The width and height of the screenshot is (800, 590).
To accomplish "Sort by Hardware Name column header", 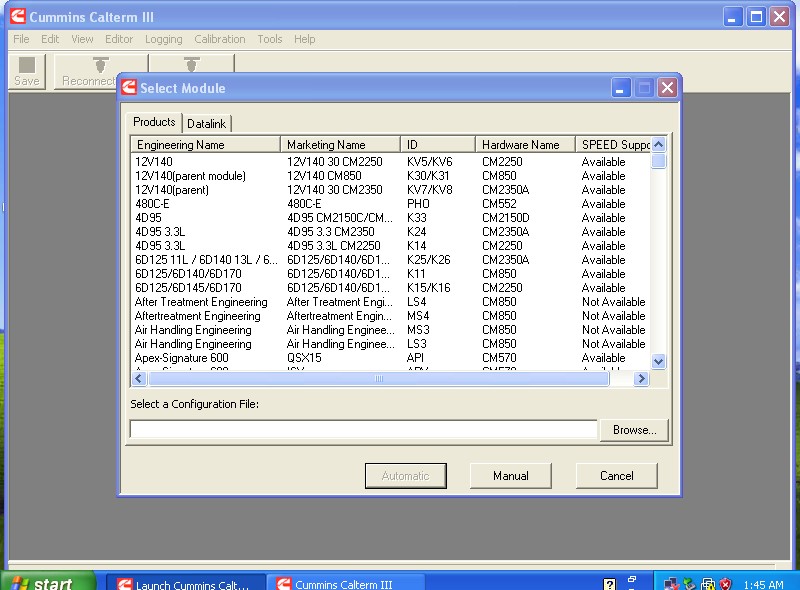I will click(x=526, y=145).
